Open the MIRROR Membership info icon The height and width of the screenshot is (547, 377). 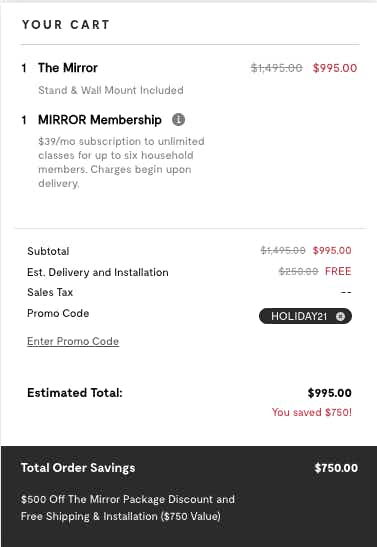[x=178, y=120]
